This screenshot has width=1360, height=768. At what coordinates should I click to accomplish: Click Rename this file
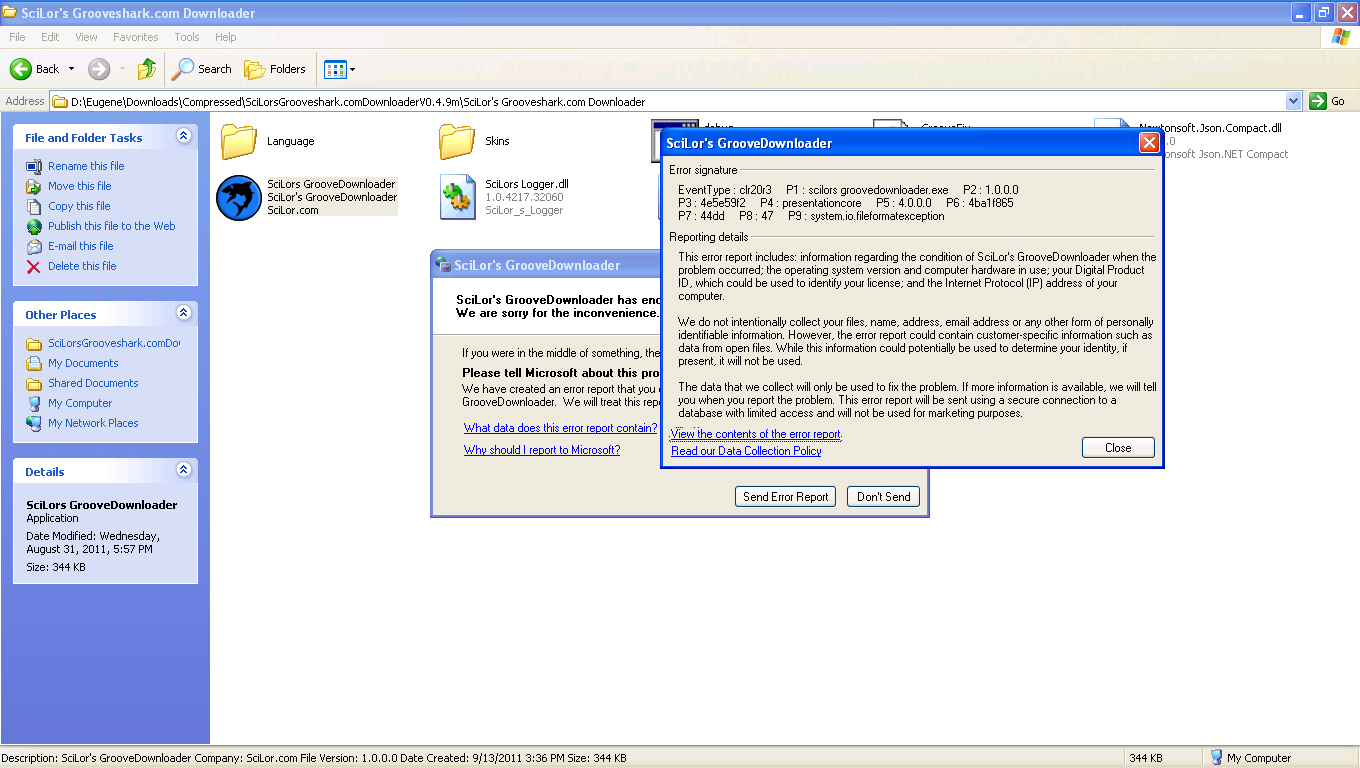[x=86, y=166]
